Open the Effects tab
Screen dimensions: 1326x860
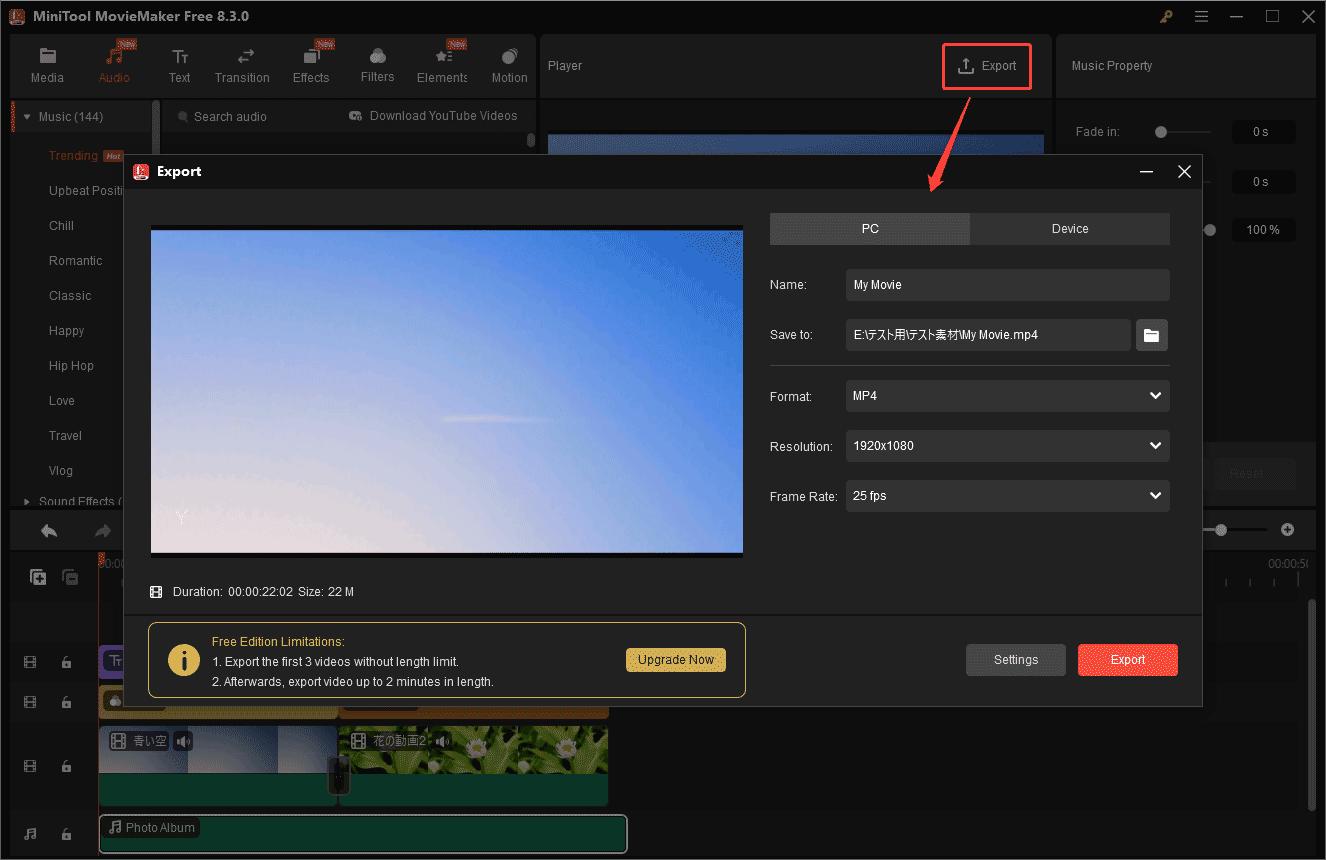click(311, 67)
